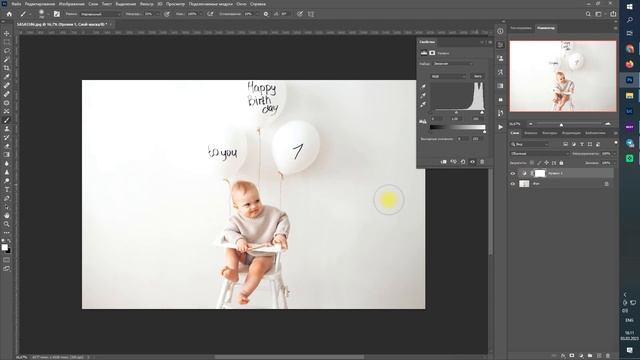Select the Crop tool
This screenshot has width=640, height=360.
tap(7, 68)
